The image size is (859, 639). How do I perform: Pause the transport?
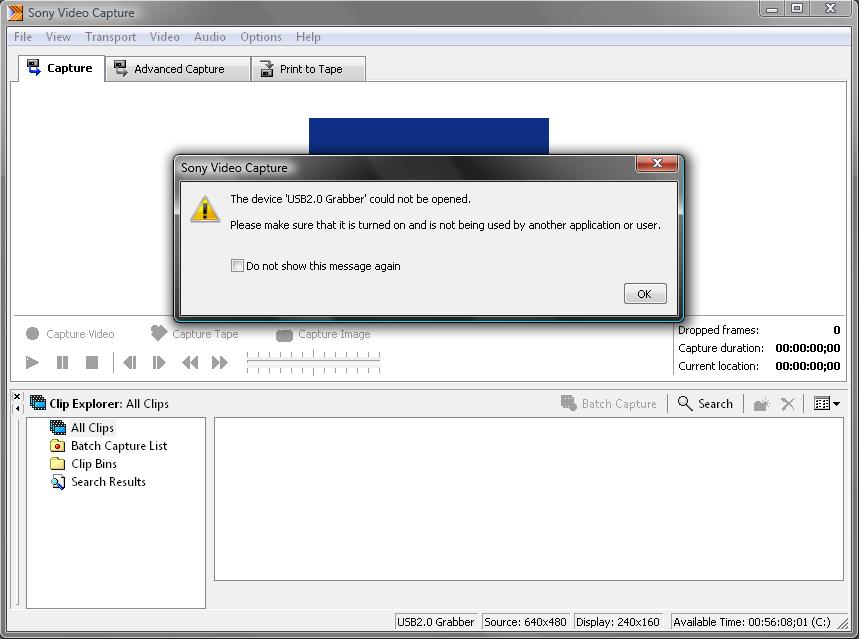[62, 362]
